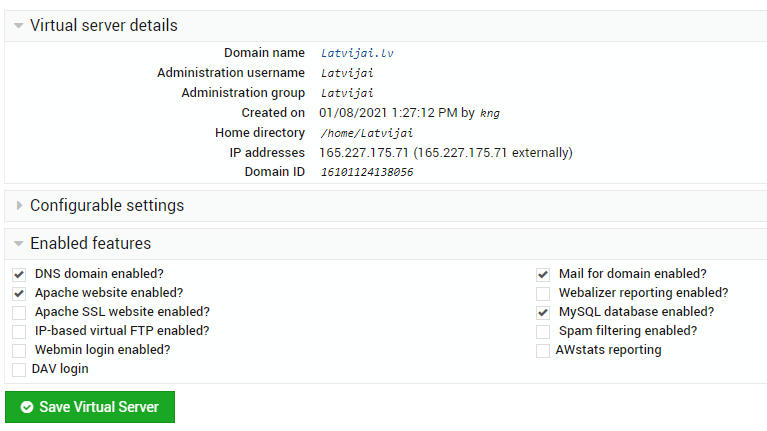767x431 pixels.
Task: Tick the Webmin login enabled checkbox
Action: 19,351
